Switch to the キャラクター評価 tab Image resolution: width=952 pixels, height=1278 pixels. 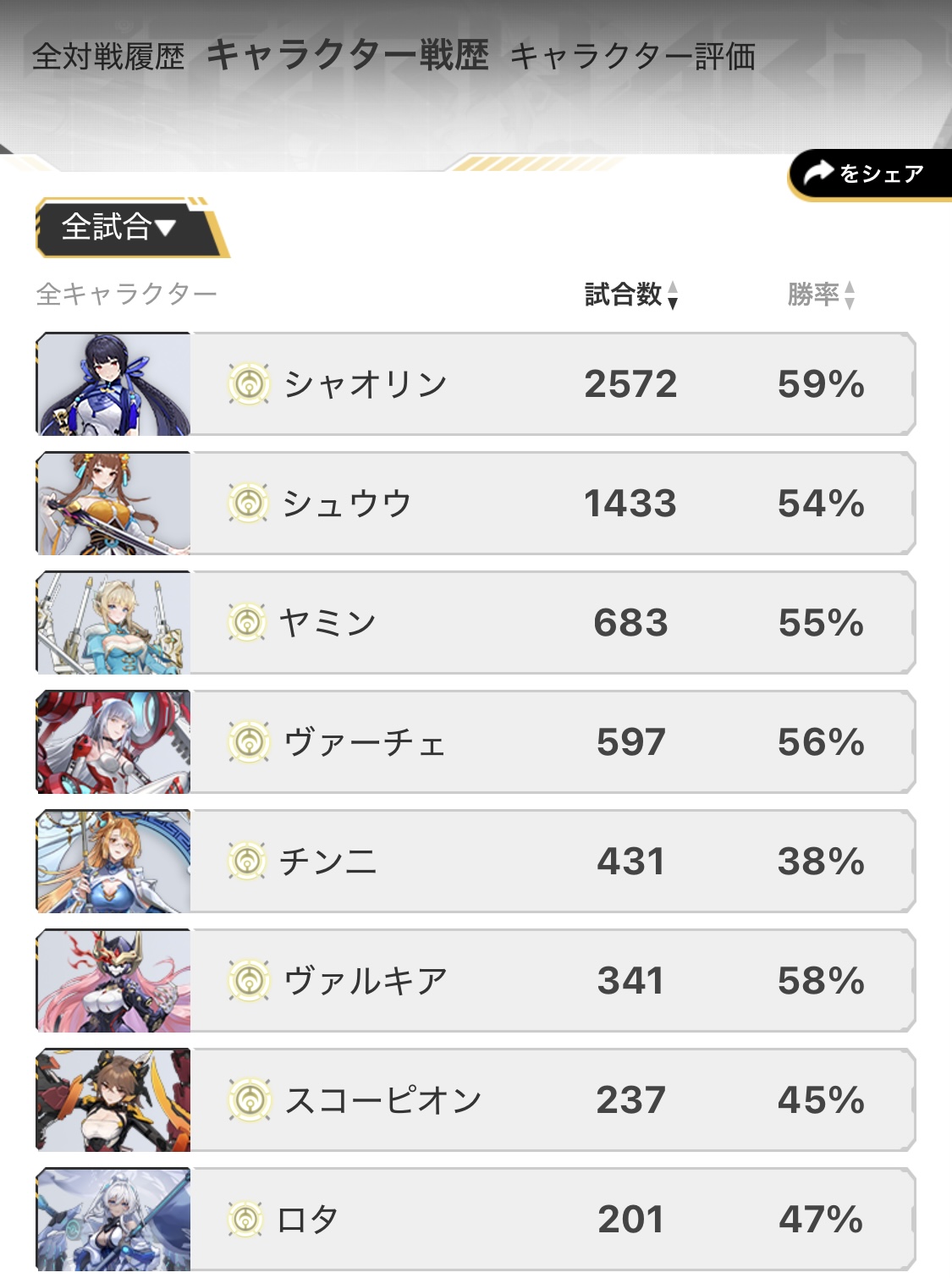[632, 57]
